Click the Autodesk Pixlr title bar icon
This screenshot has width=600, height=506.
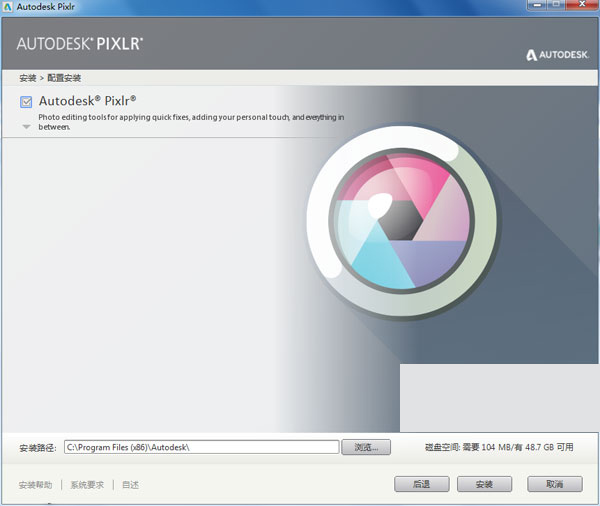[8, 7]
